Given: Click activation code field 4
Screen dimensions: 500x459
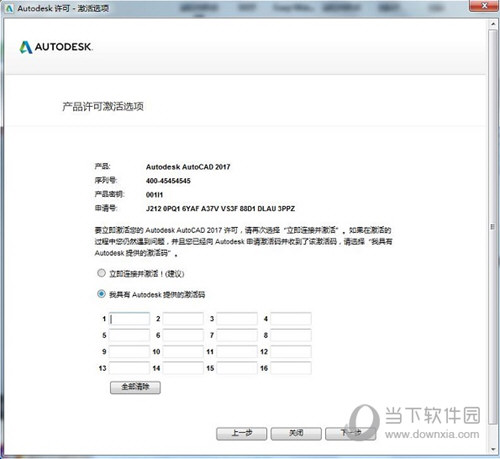Looking at the screenshot, I should 291,319.
